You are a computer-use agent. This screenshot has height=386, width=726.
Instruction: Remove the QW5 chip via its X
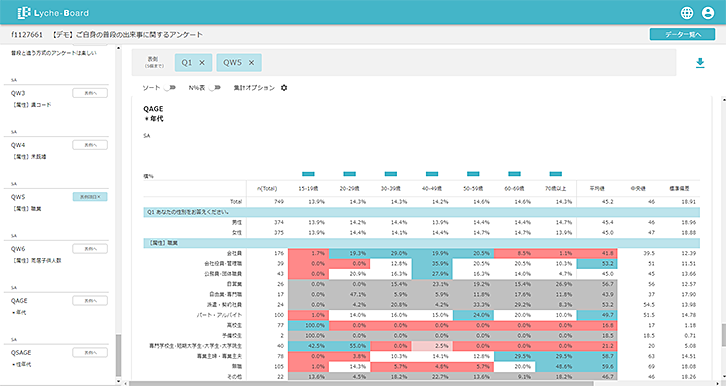[x=251, y=62]
